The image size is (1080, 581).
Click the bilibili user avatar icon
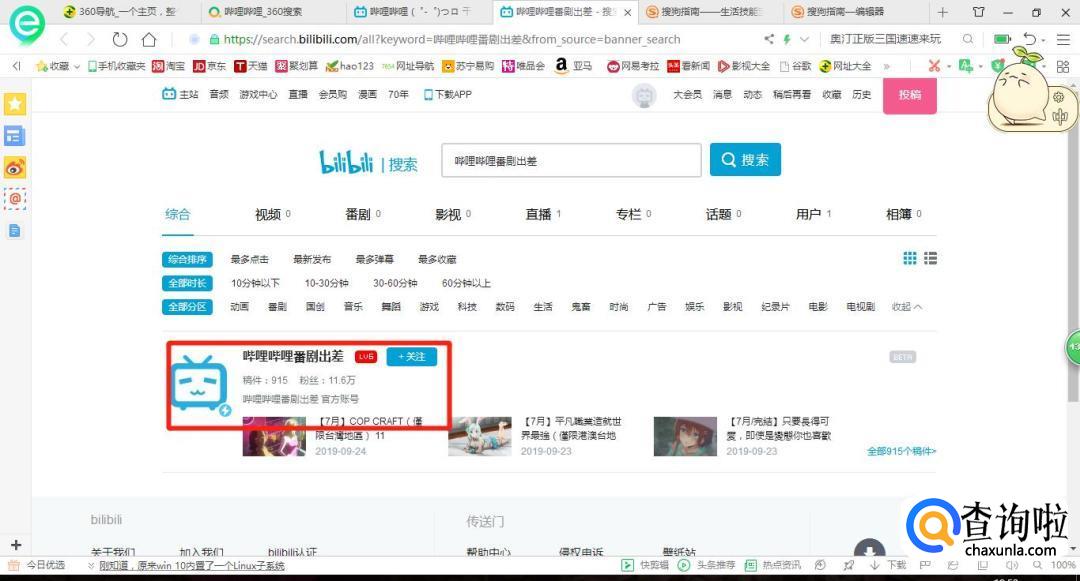644,95
